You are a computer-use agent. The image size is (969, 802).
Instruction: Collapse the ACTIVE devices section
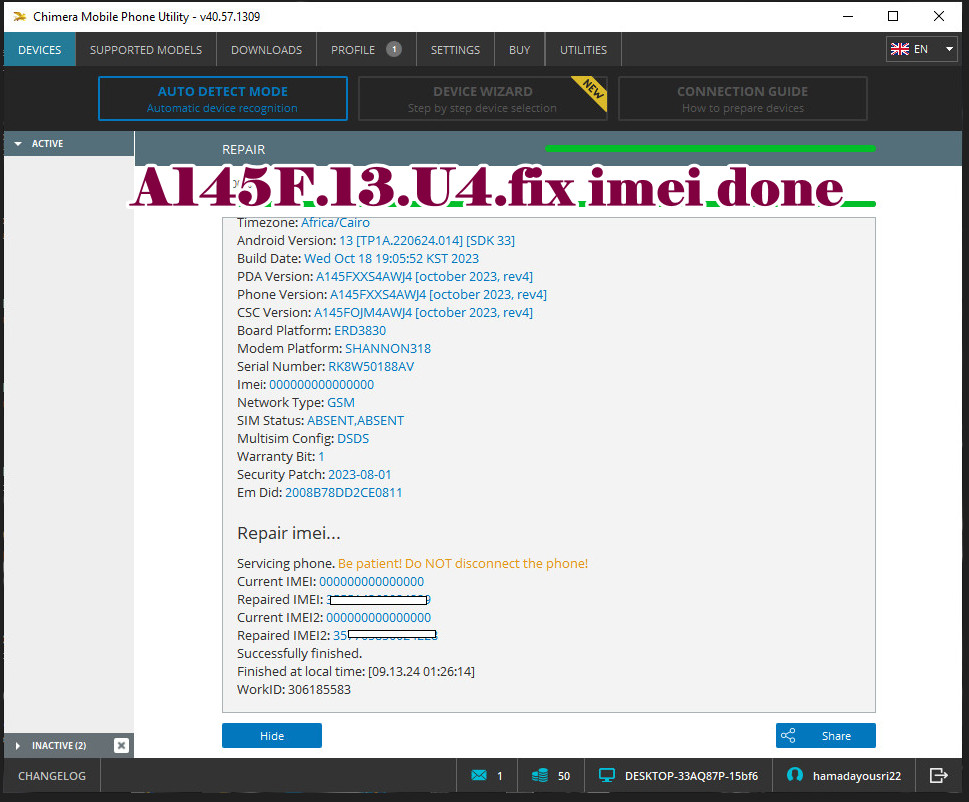pos(18,143)
